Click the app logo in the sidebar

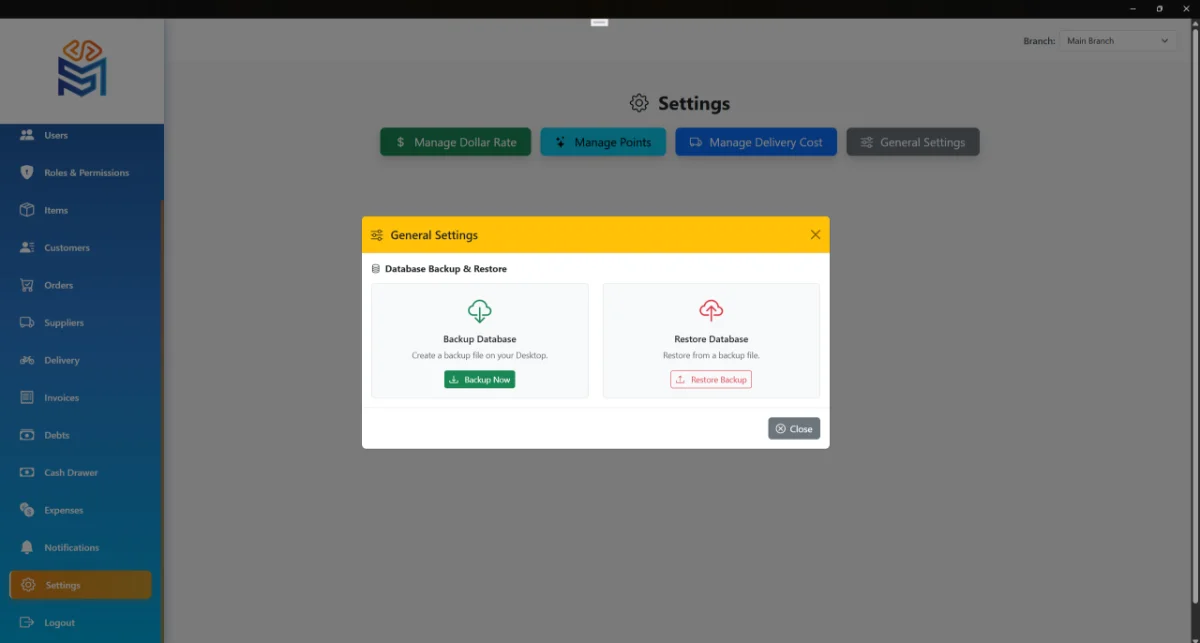[x=82, y=68]
